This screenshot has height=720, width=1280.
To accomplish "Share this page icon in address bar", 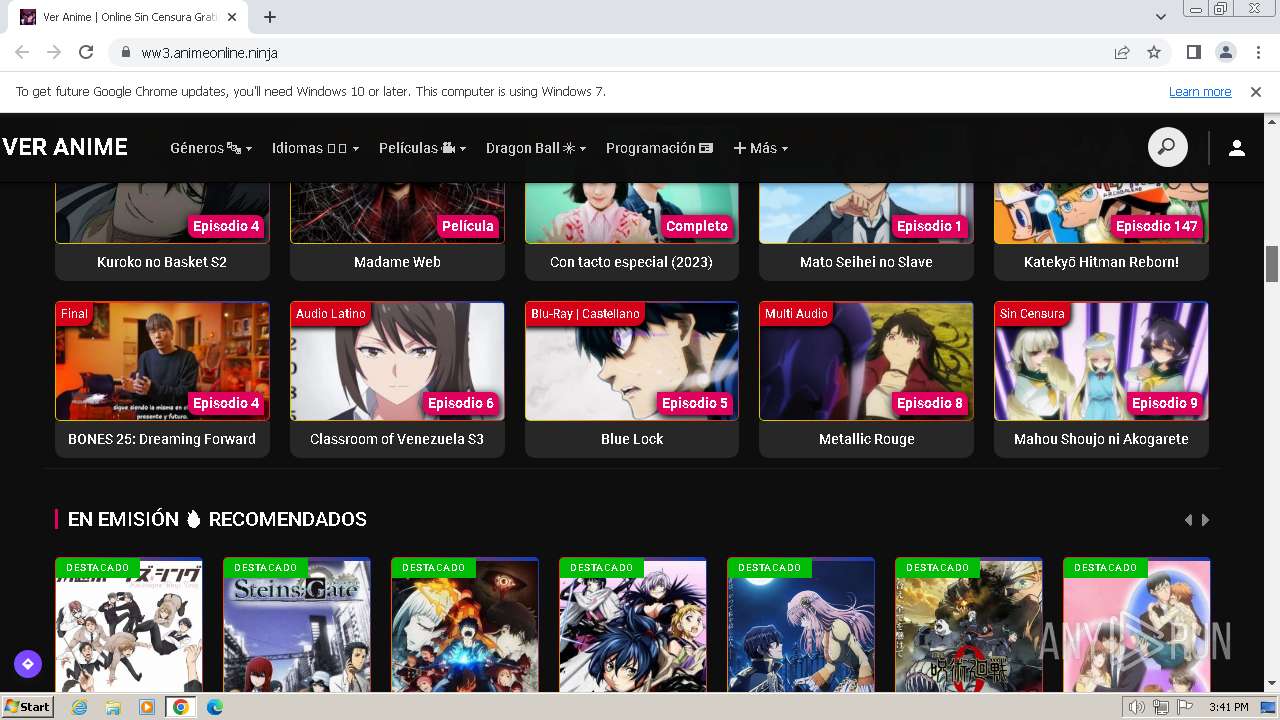I will (1122, 52).
